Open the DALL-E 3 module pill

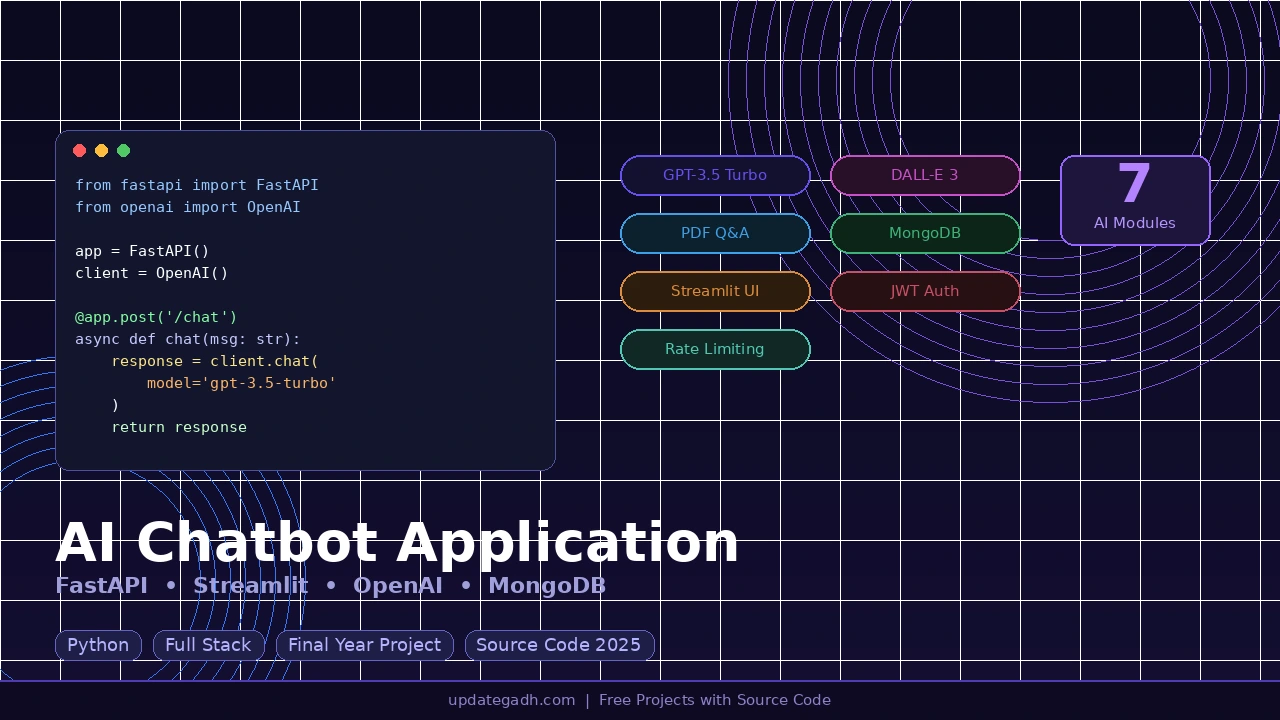click(x=924, y=175)
